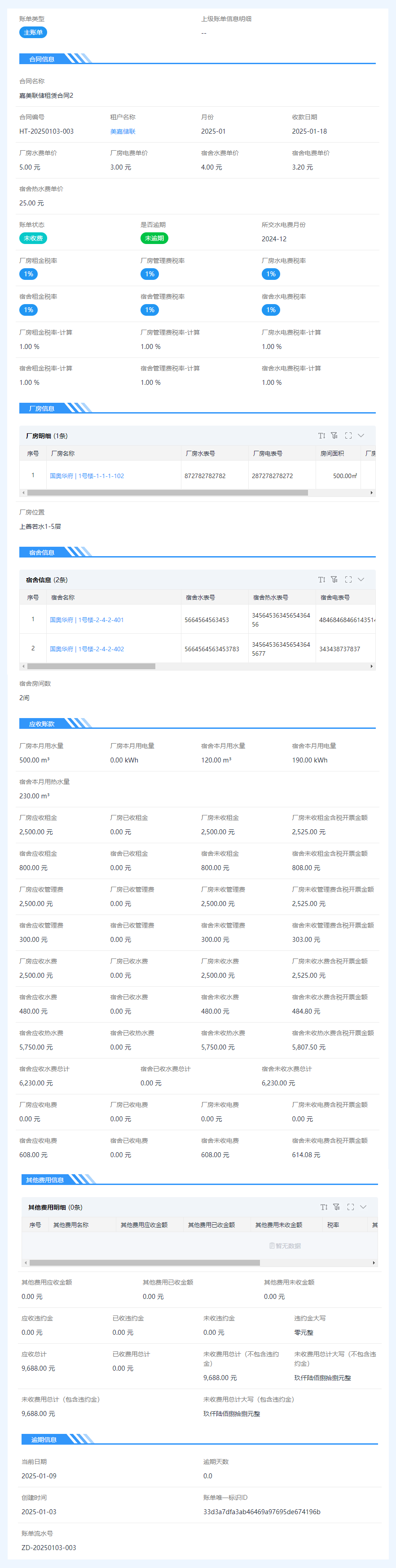Open filter icon in 厂房明细 table toolbar
Screen dimensions: 396x1568
tap(334, 436)
